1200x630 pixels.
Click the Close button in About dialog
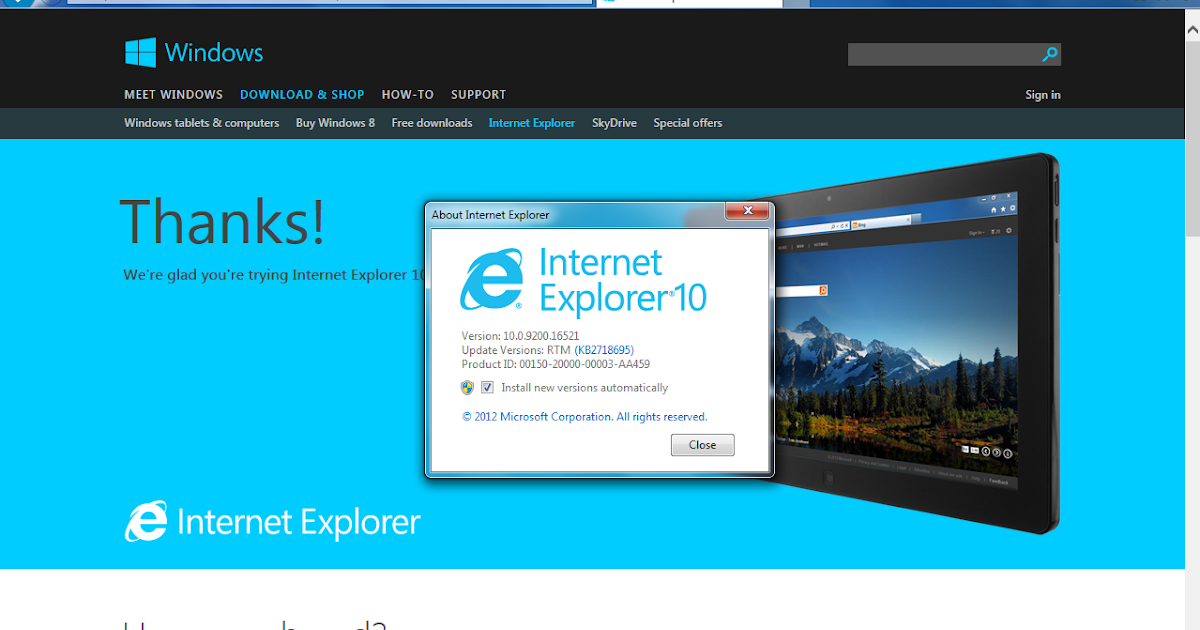702,445
